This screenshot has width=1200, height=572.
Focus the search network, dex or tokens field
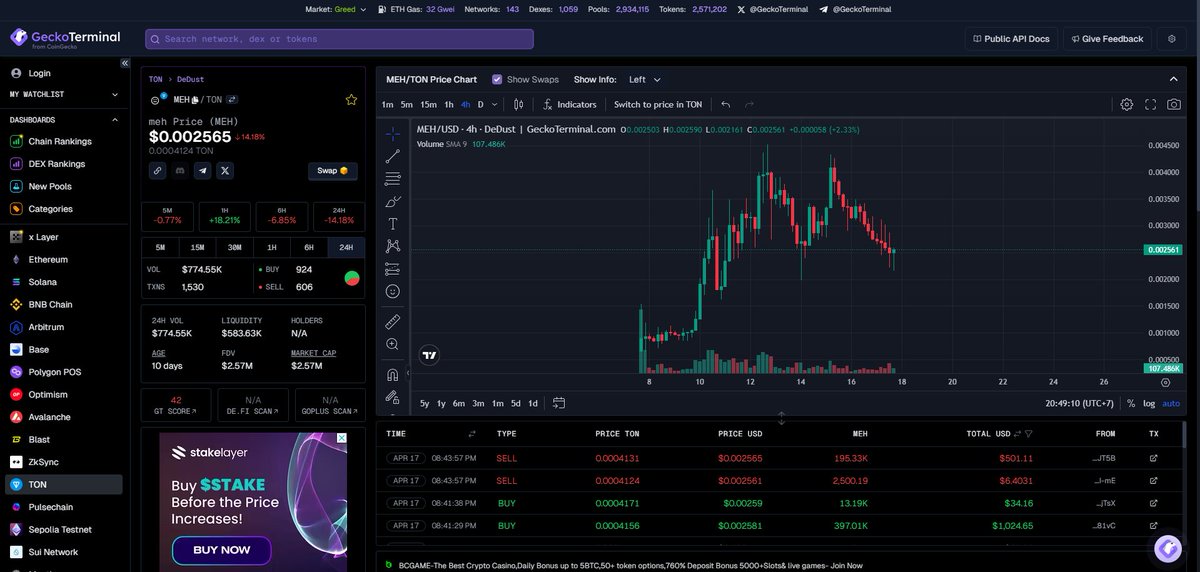pos(339,39)
